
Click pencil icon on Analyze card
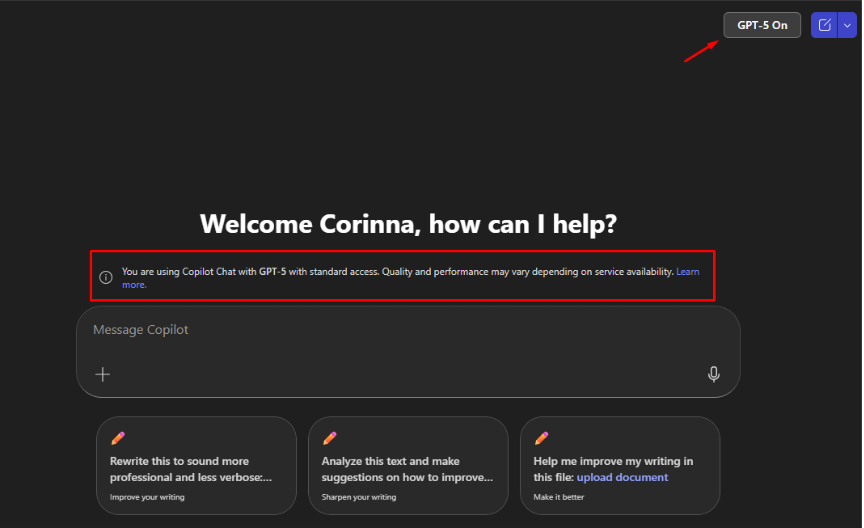[x=330, y=438]
